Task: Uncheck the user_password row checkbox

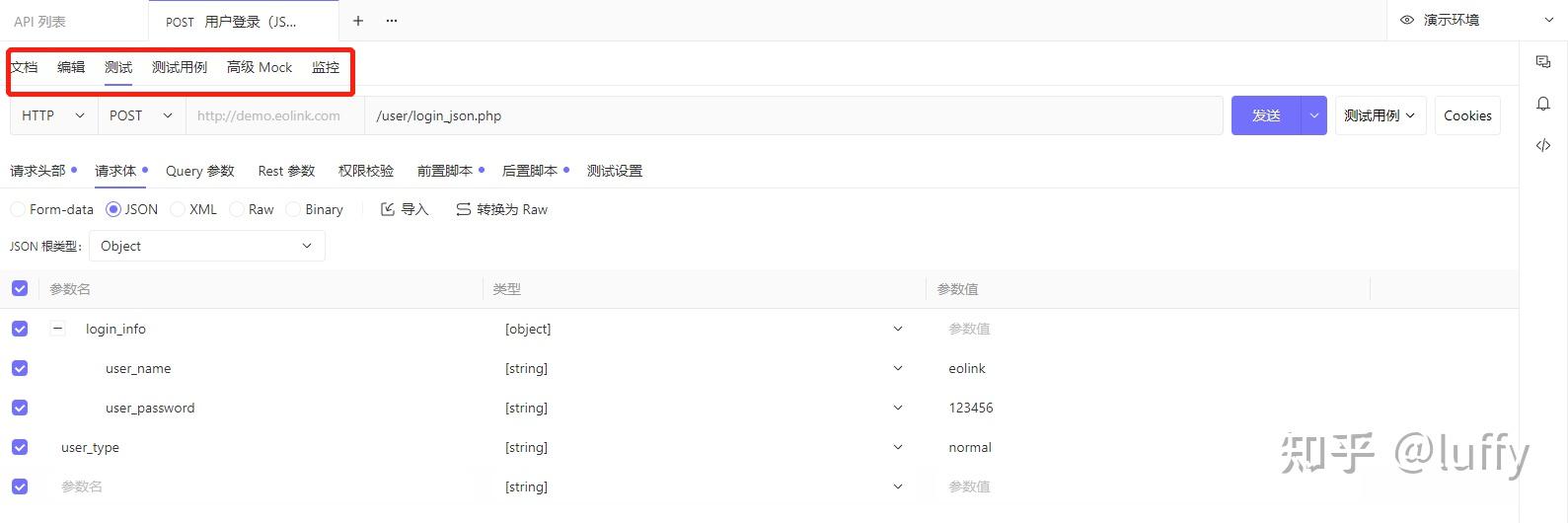Action: point(20,408)
